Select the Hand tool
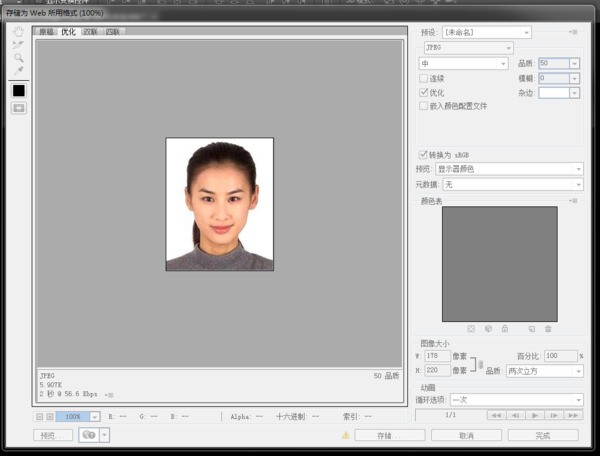600x456 pixels. [18, 31]
